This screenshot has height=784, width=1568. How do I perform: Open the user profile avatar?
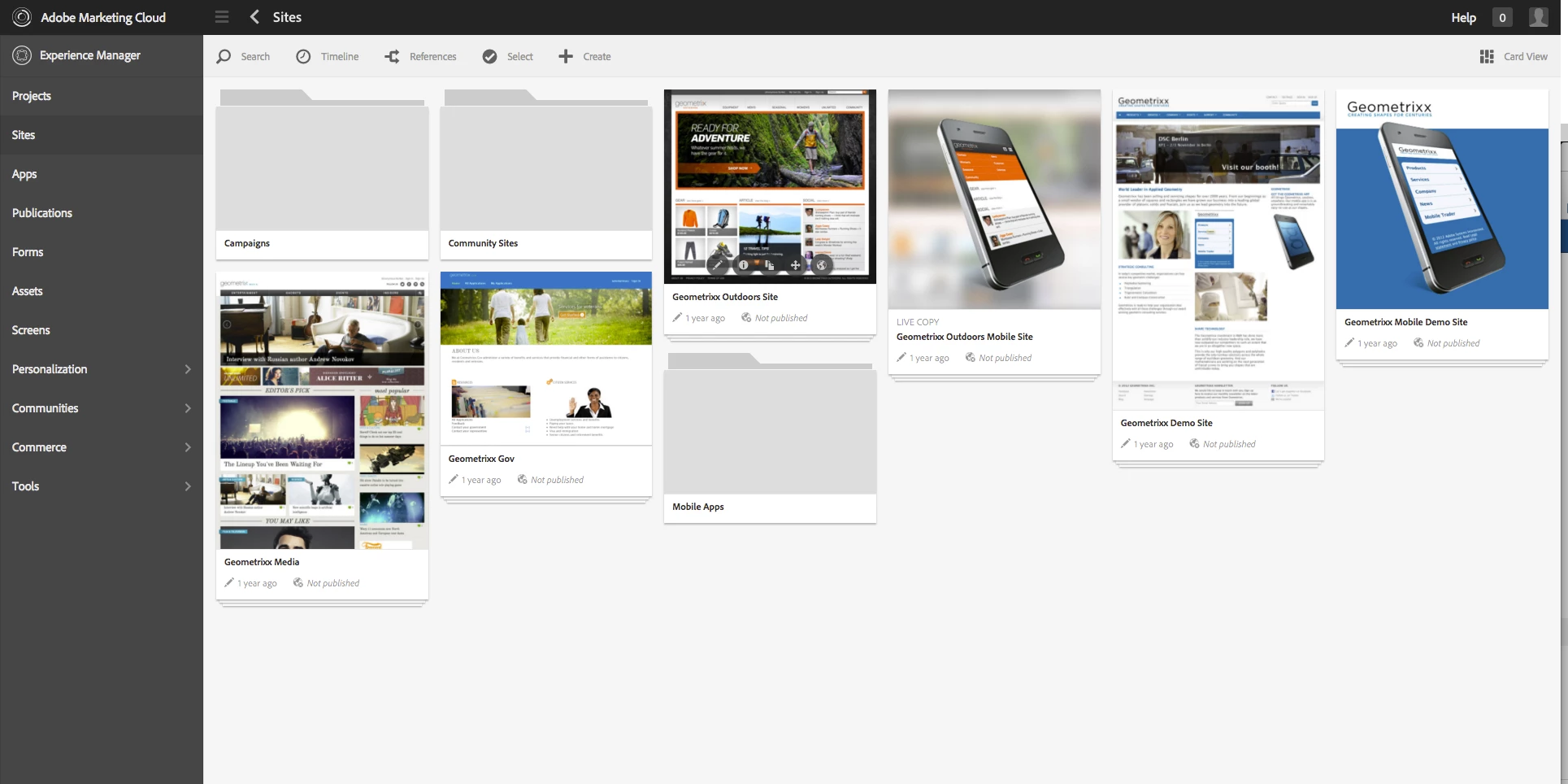pos(1538,17)
